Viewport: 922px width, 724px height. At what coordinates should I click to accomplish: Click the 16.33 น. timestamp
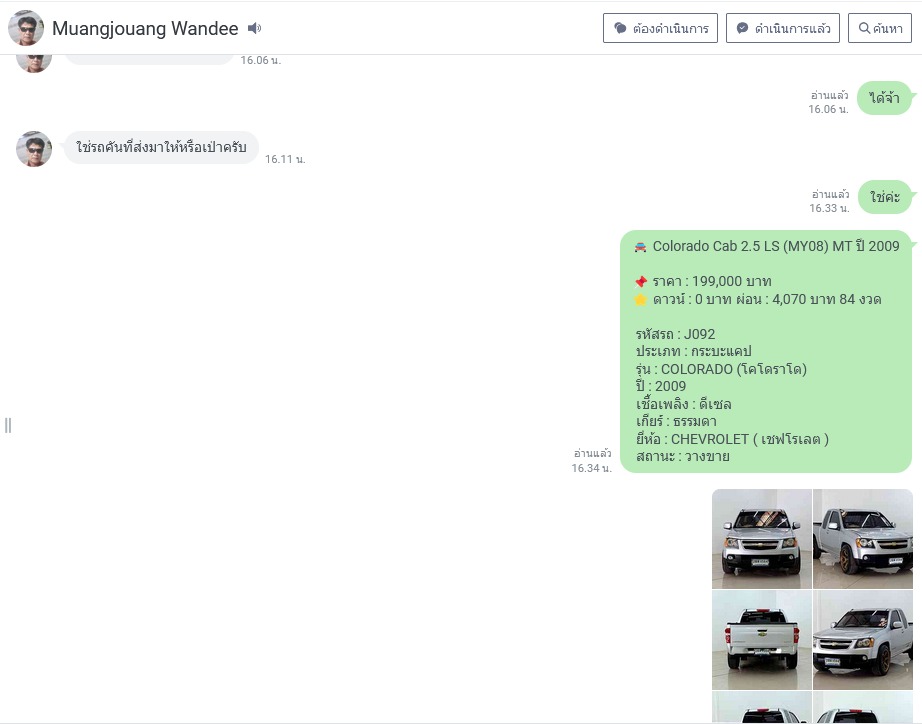[x=829, y=208]
